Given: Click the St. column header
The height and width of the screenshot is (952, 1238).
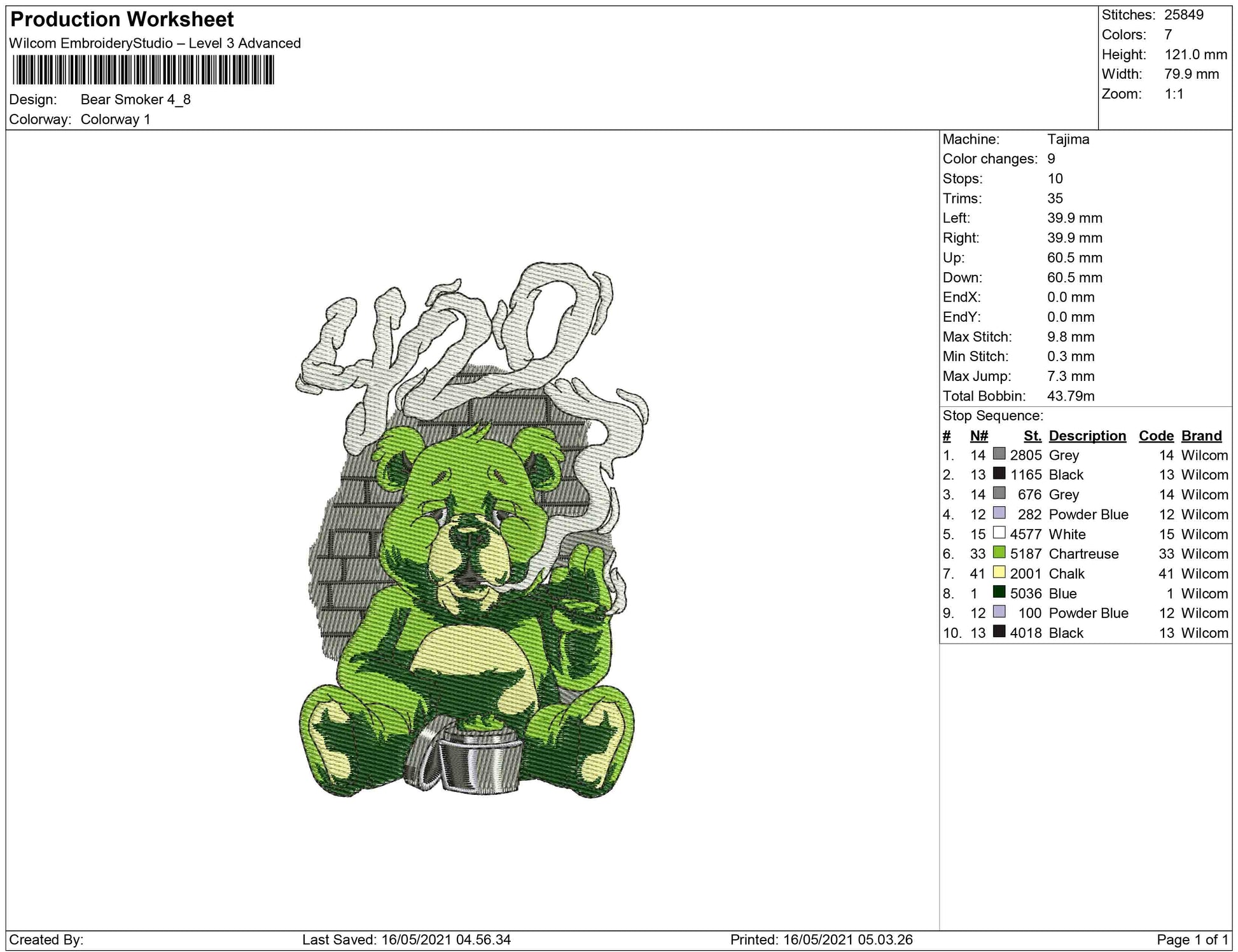Looking at the screenshot, I should (x=1032, y=436).
